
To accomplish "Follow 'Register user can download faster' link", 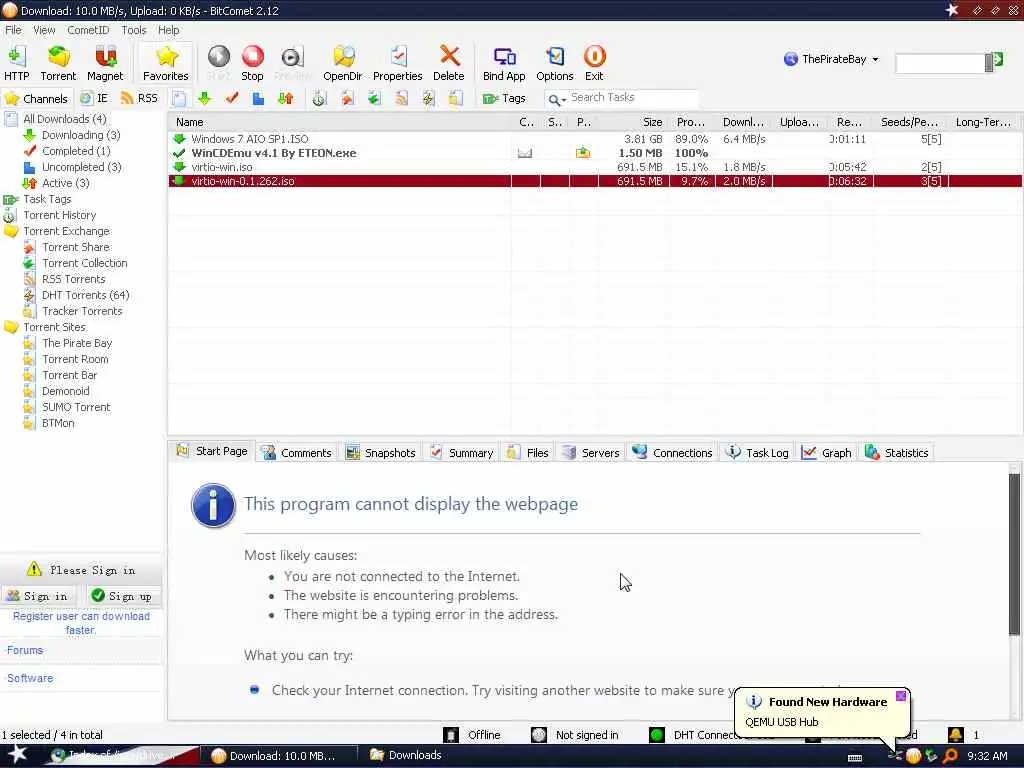I will (81, 623).
